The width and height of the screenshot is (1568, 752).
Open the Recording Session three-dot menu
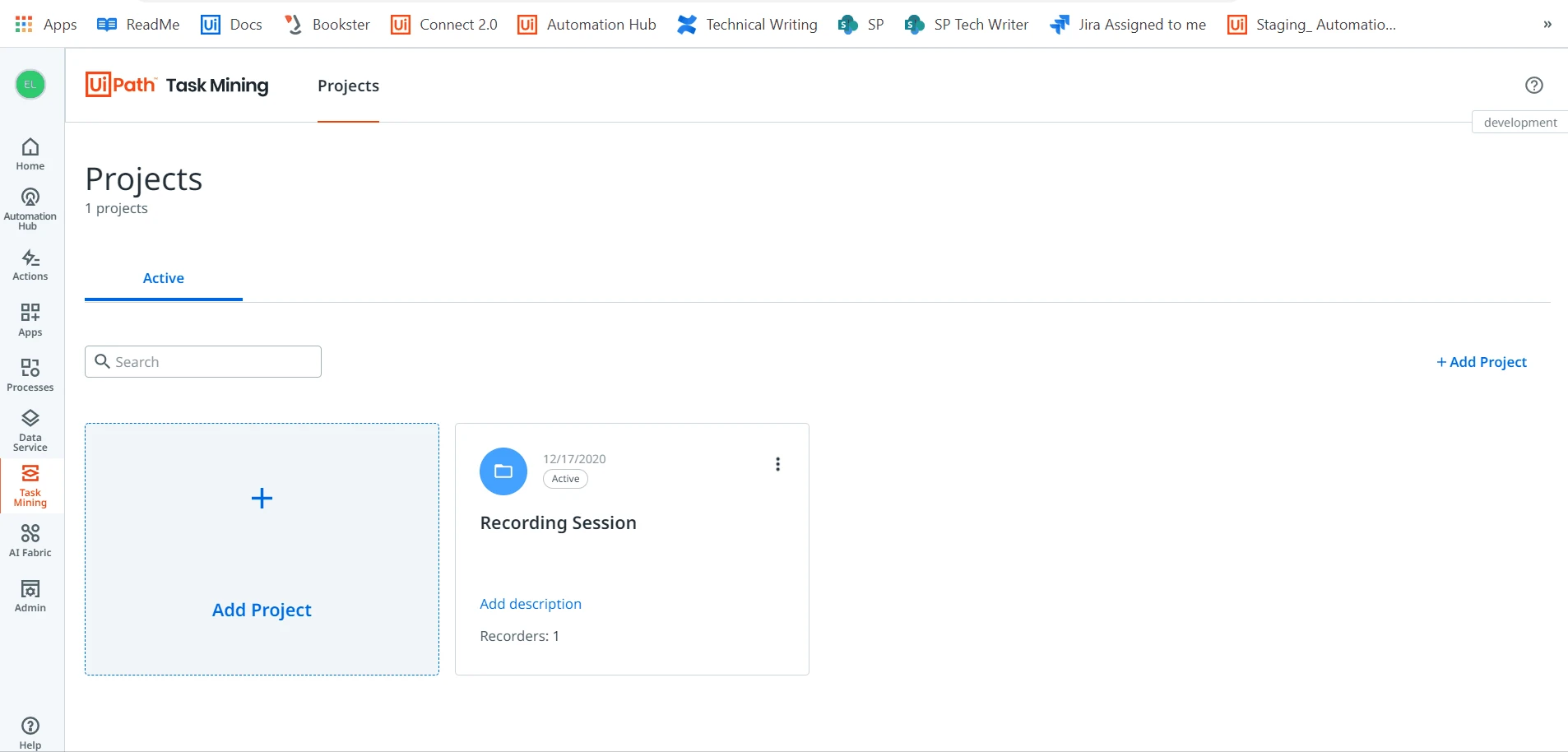[777, 464]
